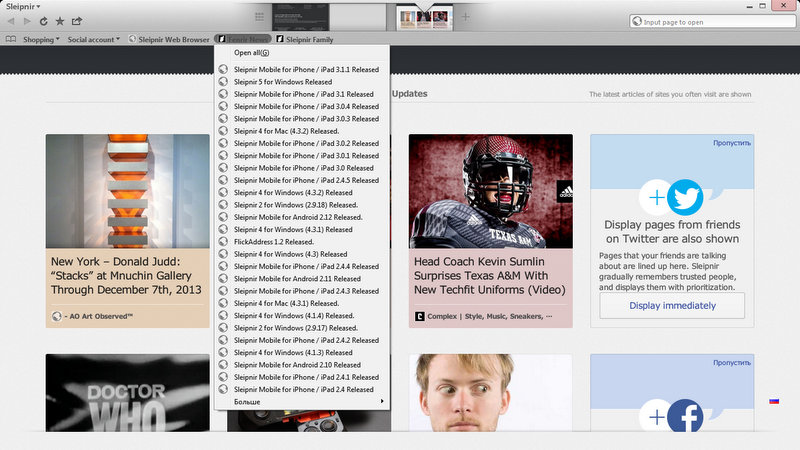Image resolution: width=800 pixels, height=450 pixels.
Task: Add a new tab with the plus icon
Action: (465, 17)
